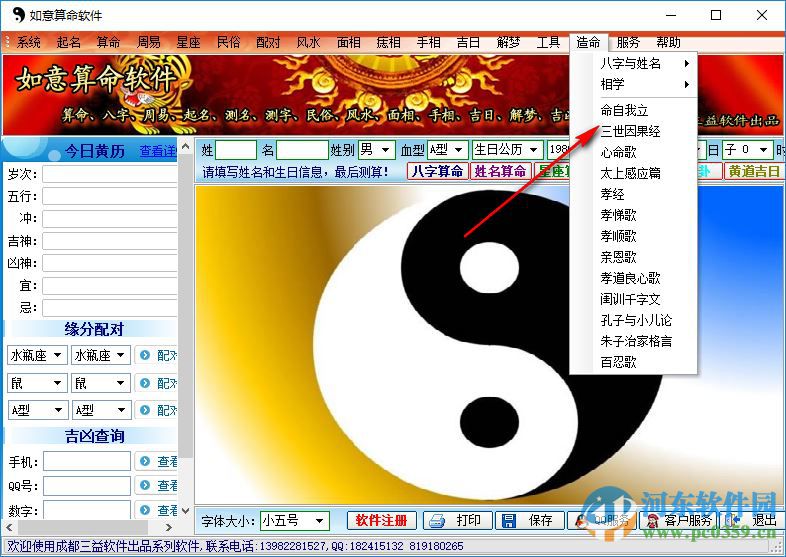Click the printer icon 打印 button
The width and height of the screenshot is (786, 557).
click(x=458, y=520)
